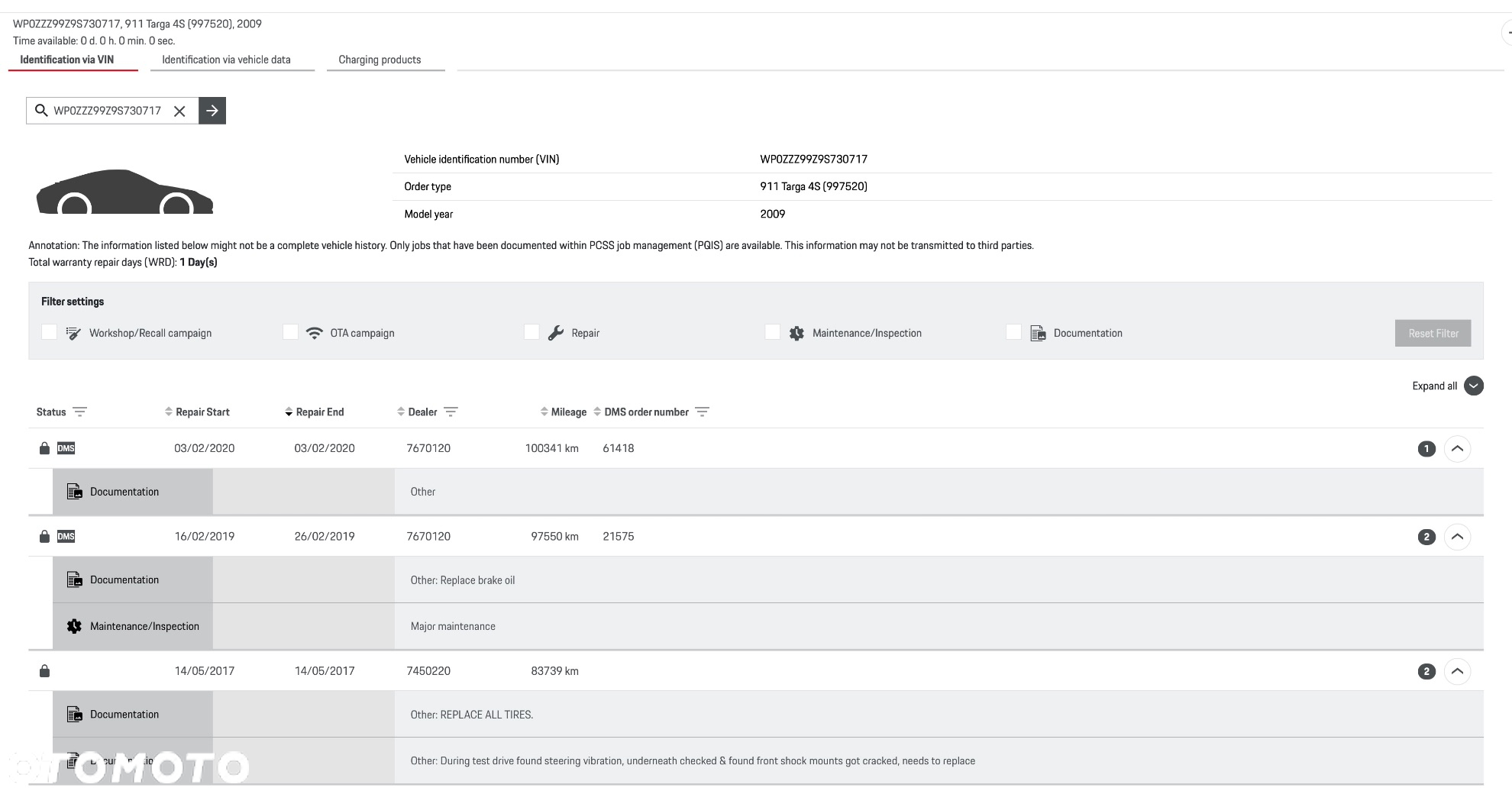Click the magnifier search icon
The width and height of the screenshot is (1512, 791).
(42, 111)
